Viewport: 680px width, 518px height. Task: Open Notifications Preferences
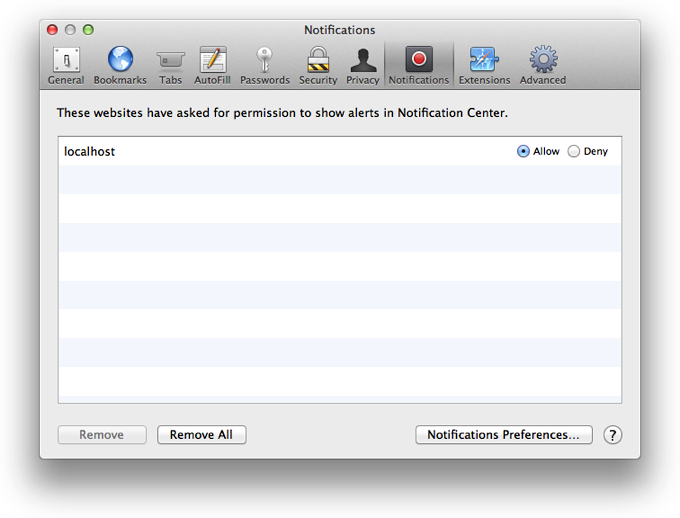coord(503,435)
